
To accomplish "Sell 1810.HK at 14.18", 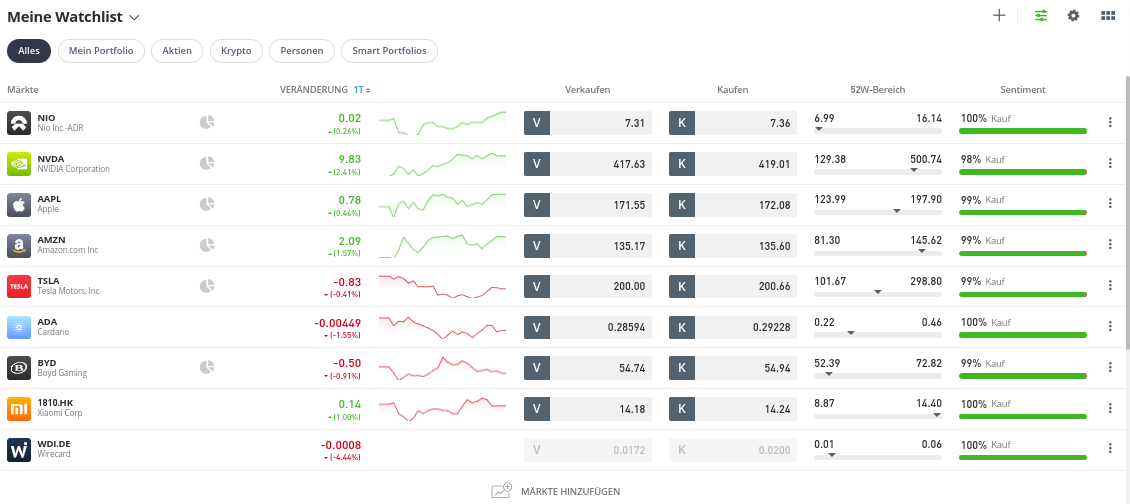I will click(588, 409).
